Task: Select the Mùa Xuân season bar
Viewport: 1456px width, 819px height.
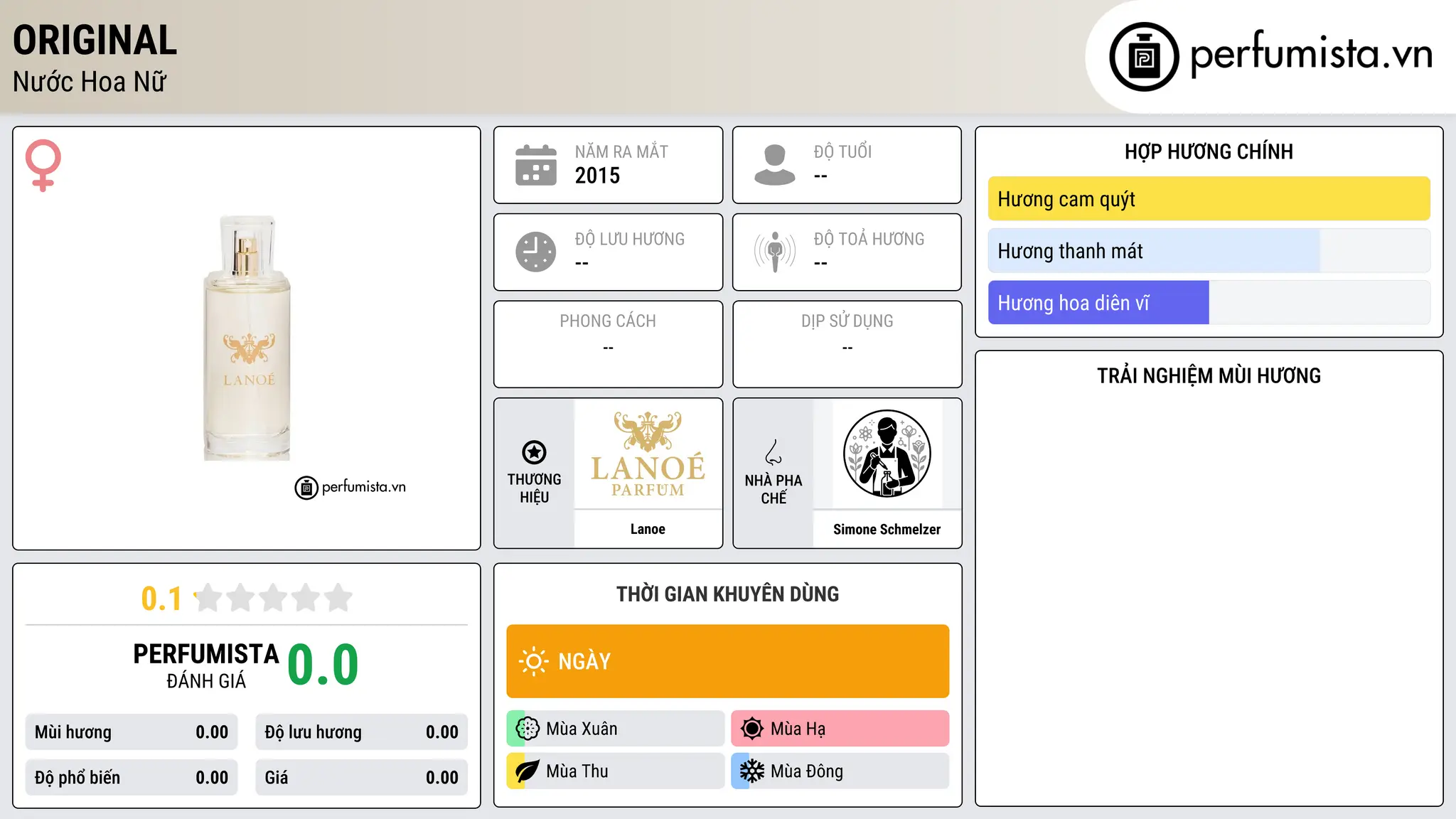Action: (616, 729)
